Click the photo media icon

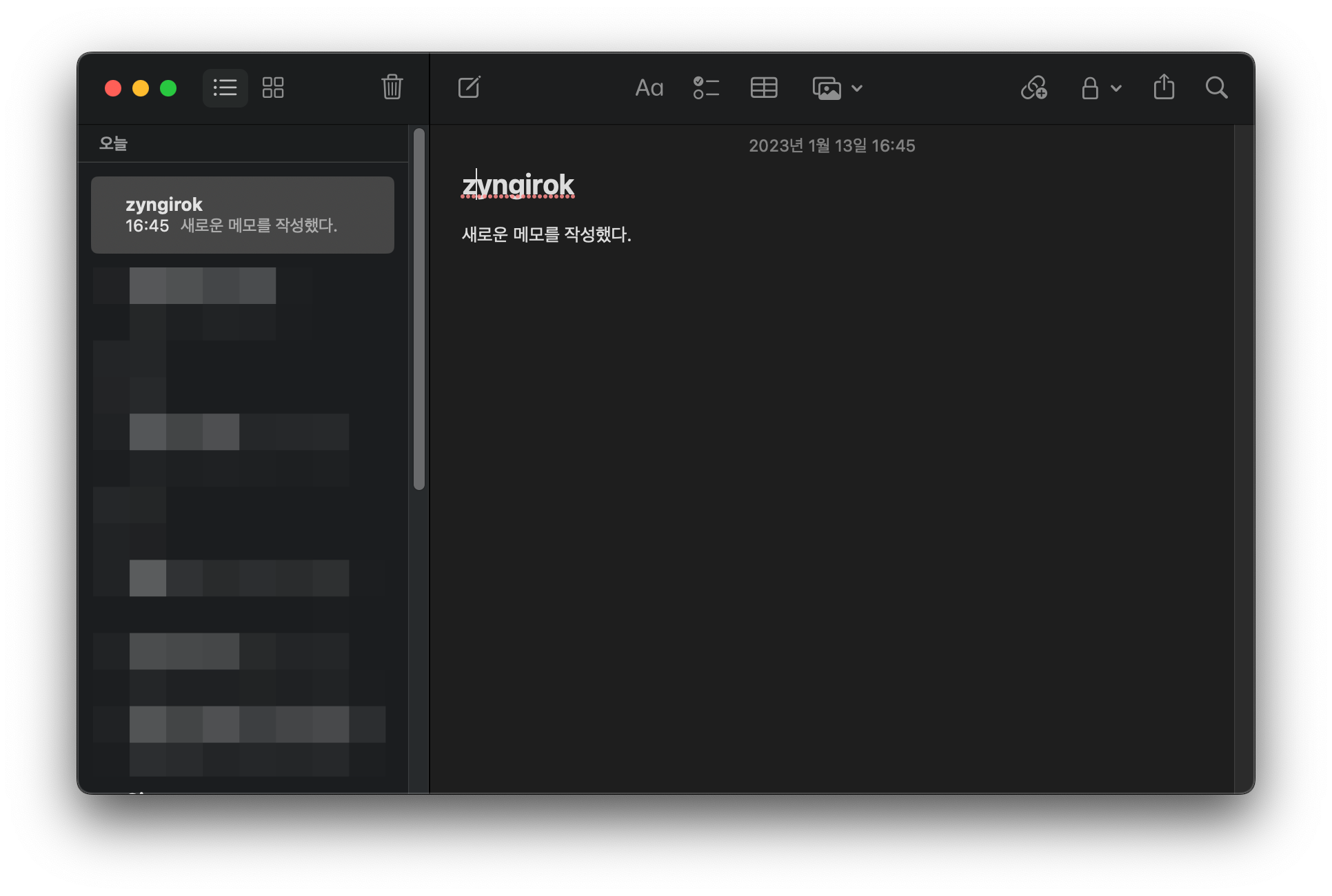coord(827,88)
